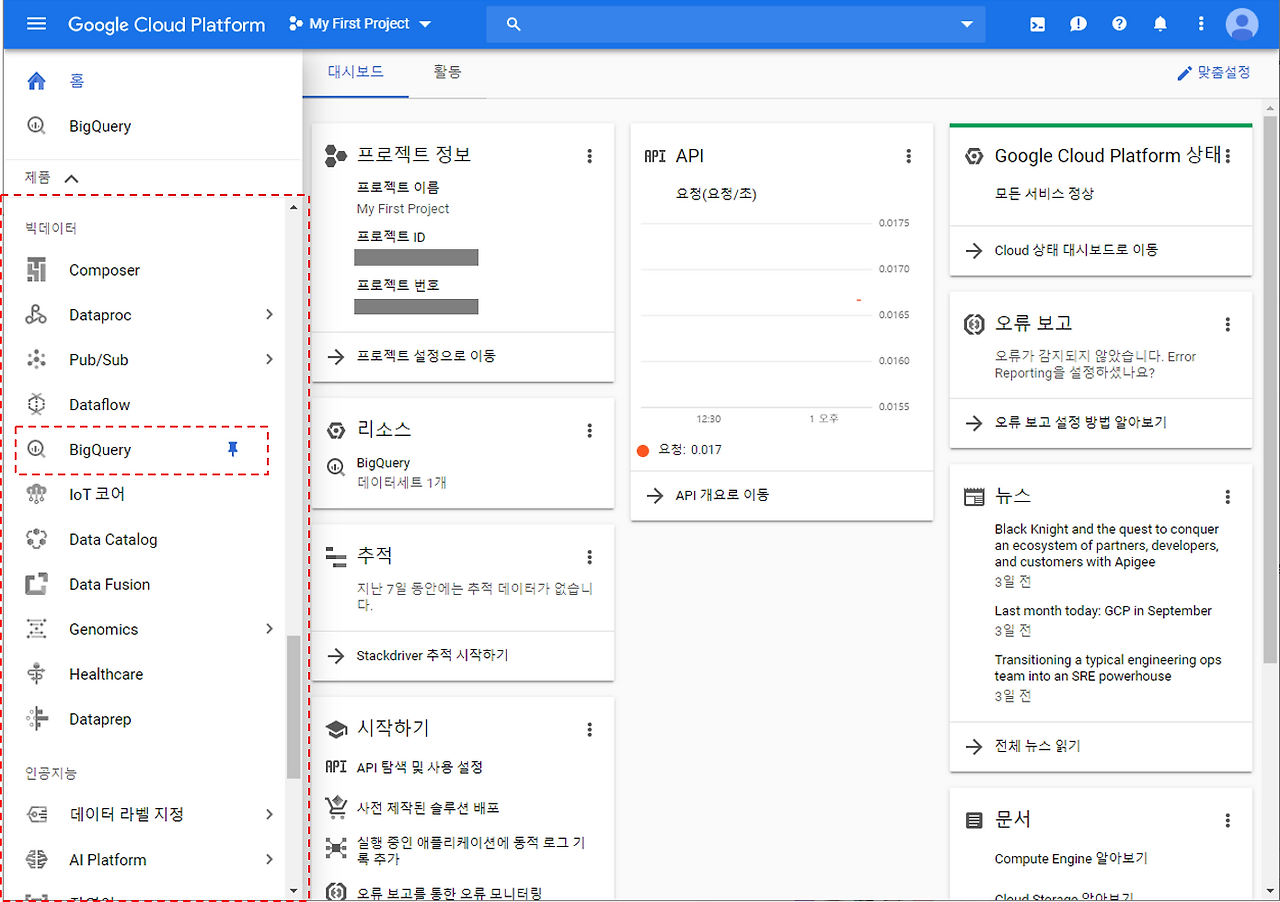This screenshot has width=1280, height=902.
Task: Switch to the 활동 tab
Action: click(447, 73)
